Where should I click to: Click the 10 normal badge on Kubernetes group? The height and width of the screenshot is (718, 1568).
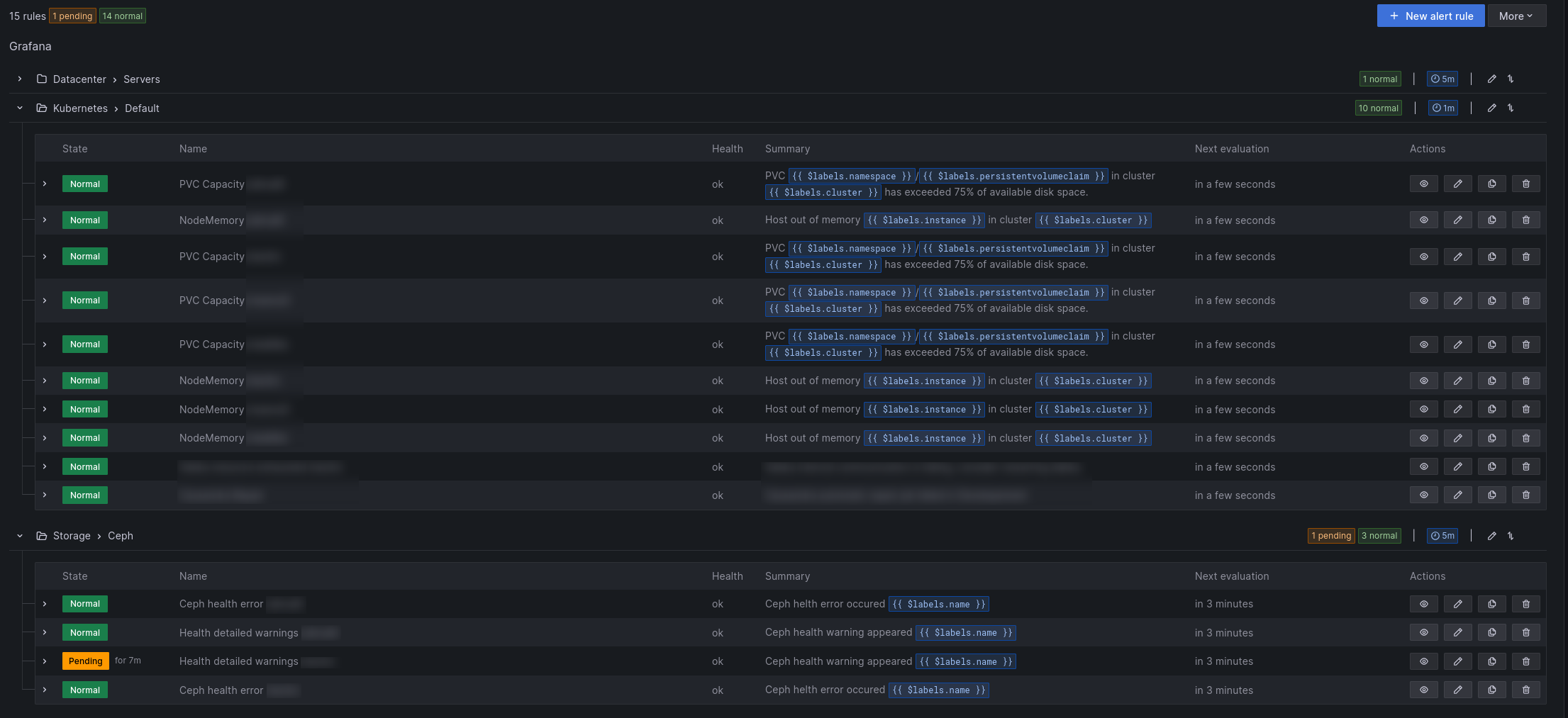tap(1379, 108)
